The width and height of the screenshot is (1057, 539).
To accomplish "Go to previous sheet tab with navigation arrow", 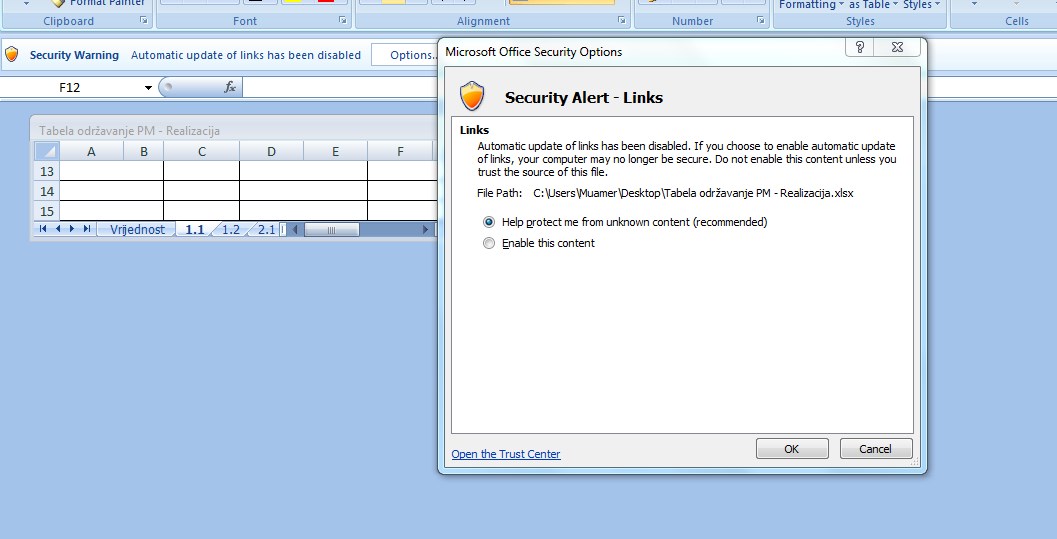I will pyautogui.click(x=58, y=229).
